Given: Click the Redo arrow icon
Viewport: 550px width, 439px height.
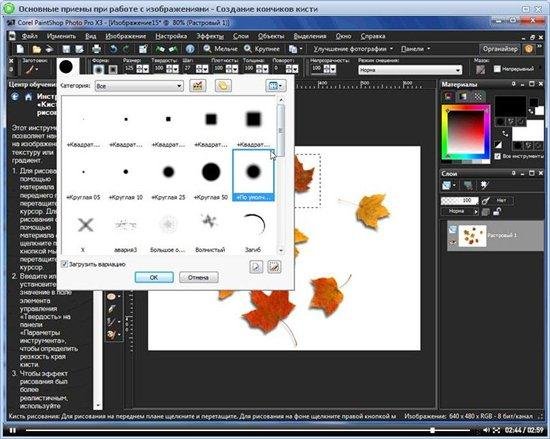Looking at the screenshot, I should (x=126, y=49).
